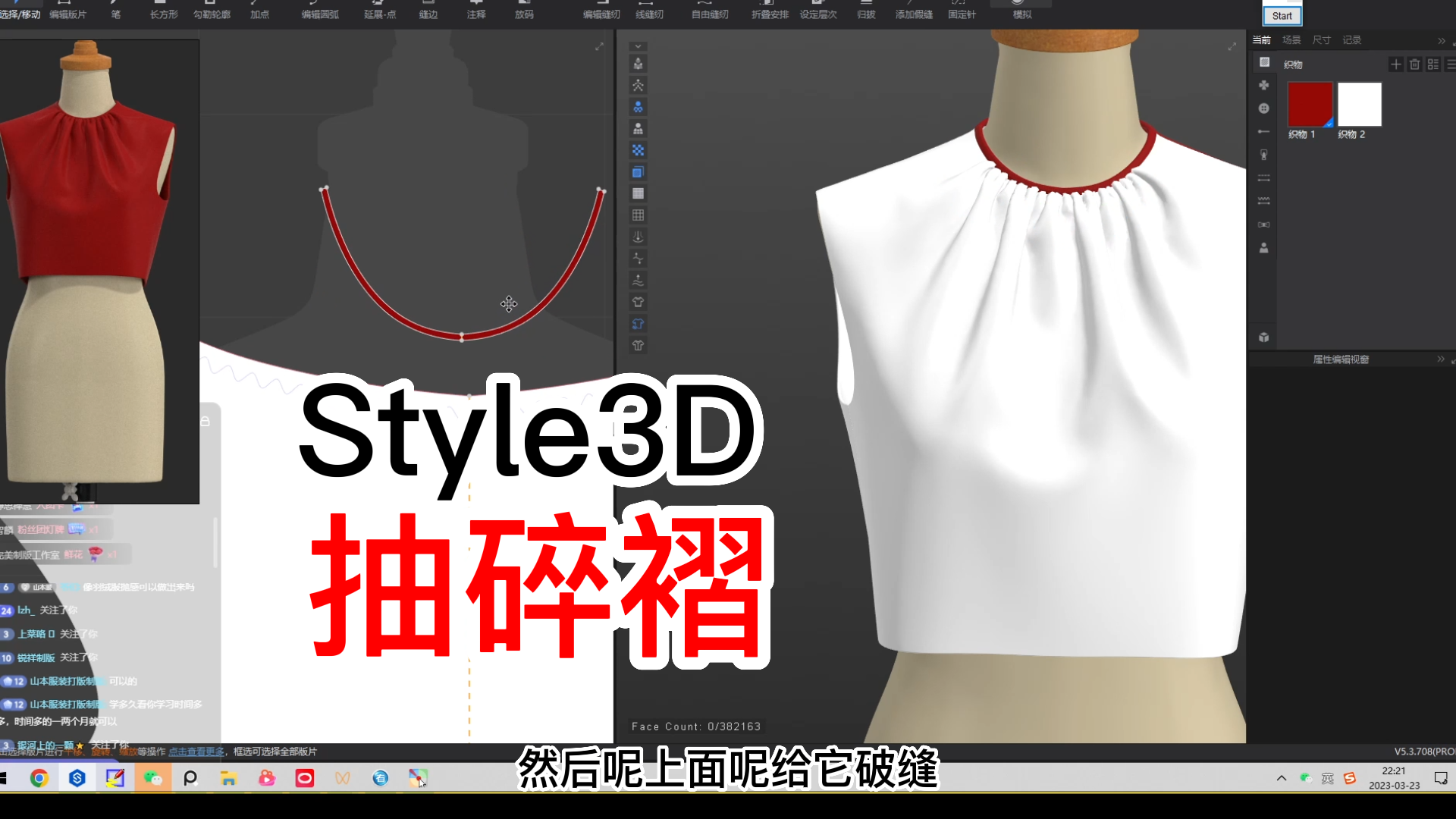
Task: Expand the 属性编辑视窗 panel chevron
Action: [1441, 359]
